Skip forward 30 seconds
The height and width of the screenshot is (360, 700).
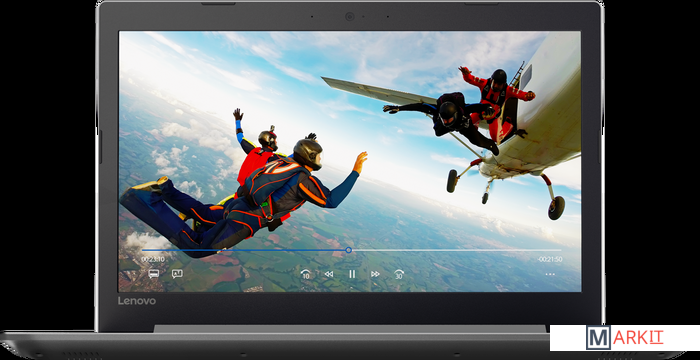(399, 274)
